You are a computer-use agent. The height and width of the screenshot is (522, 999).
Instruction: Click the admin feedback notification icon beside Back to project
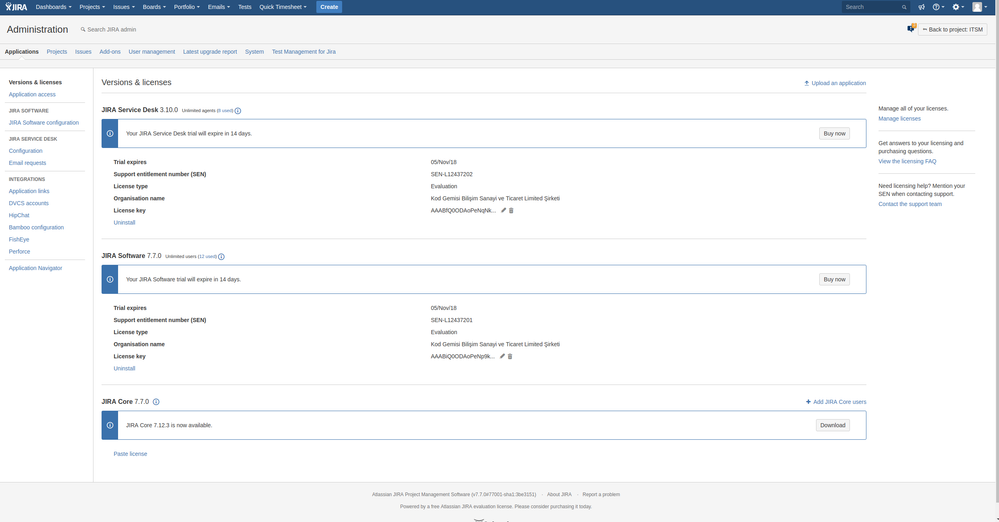tap(911, 28)
